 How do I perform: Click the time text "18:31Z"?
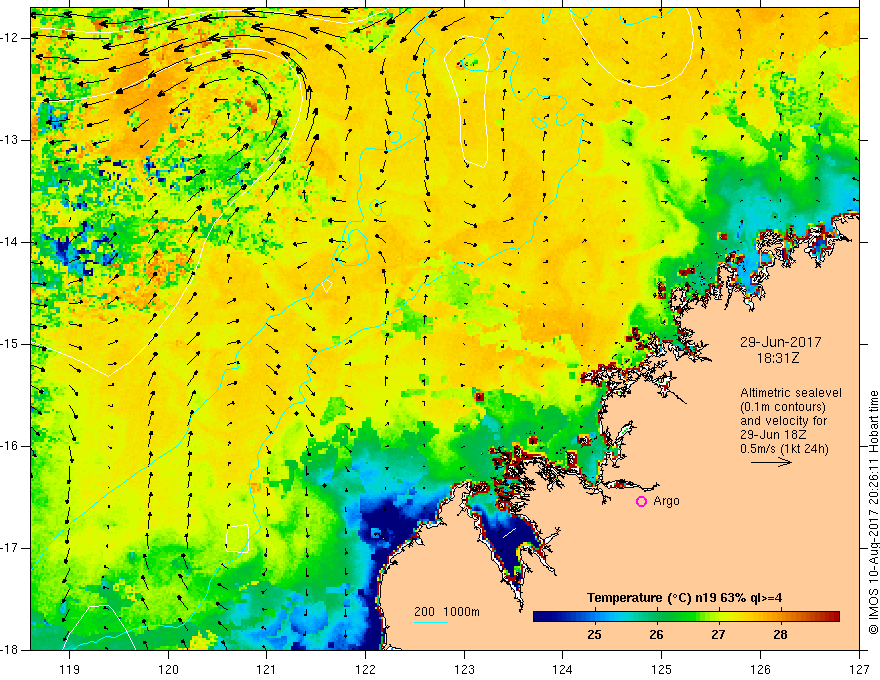tap(777, 358)
